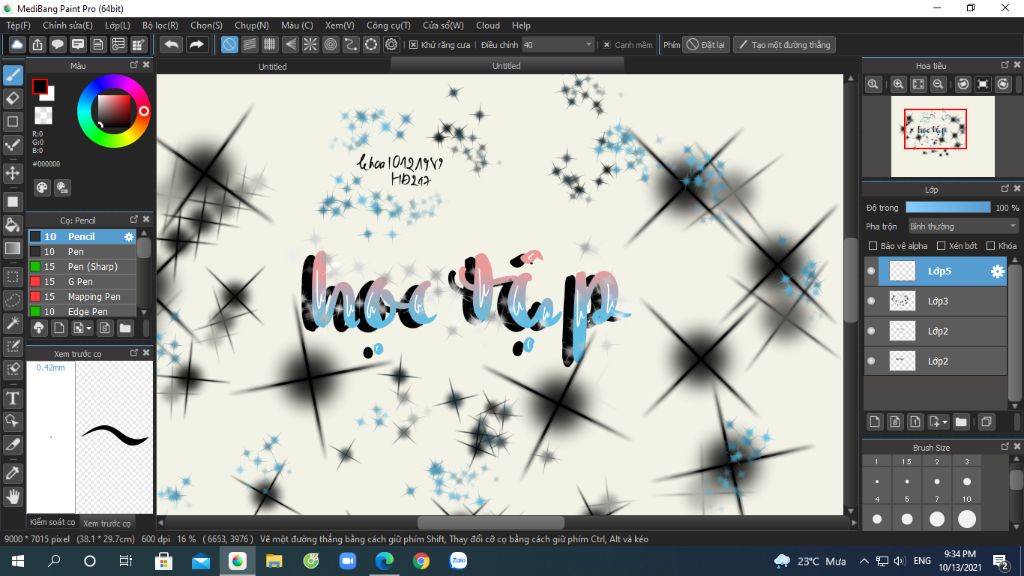Select the rectangular Select tool
Screen dimensions: 1024x576
[12, 276]
